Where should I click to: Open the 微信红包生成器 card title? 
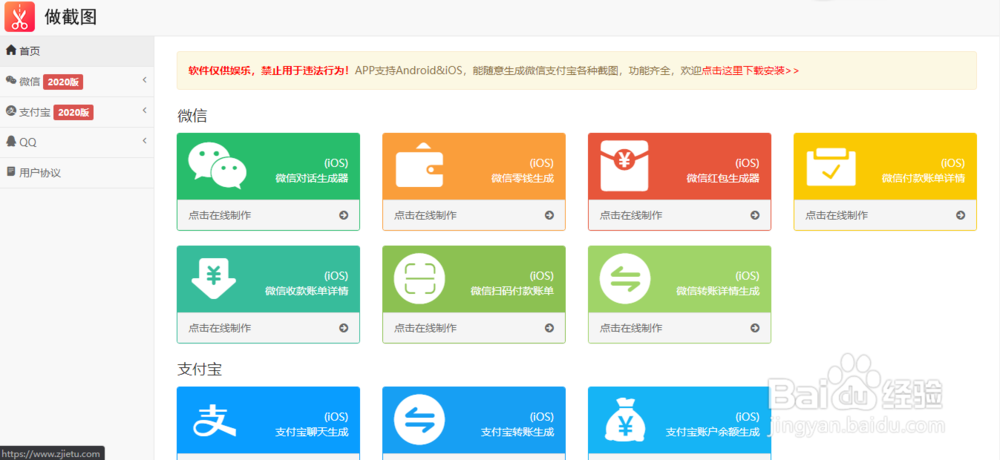tap(723, 178)
